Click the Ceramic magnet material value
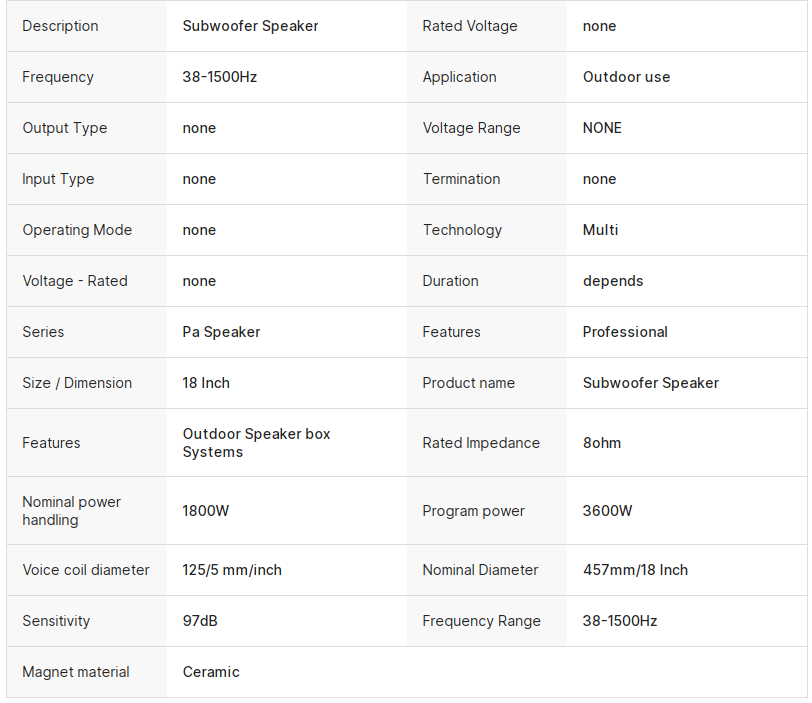Image resolution: width=812 pixels, height=703 pixels. tap(211, 672)
